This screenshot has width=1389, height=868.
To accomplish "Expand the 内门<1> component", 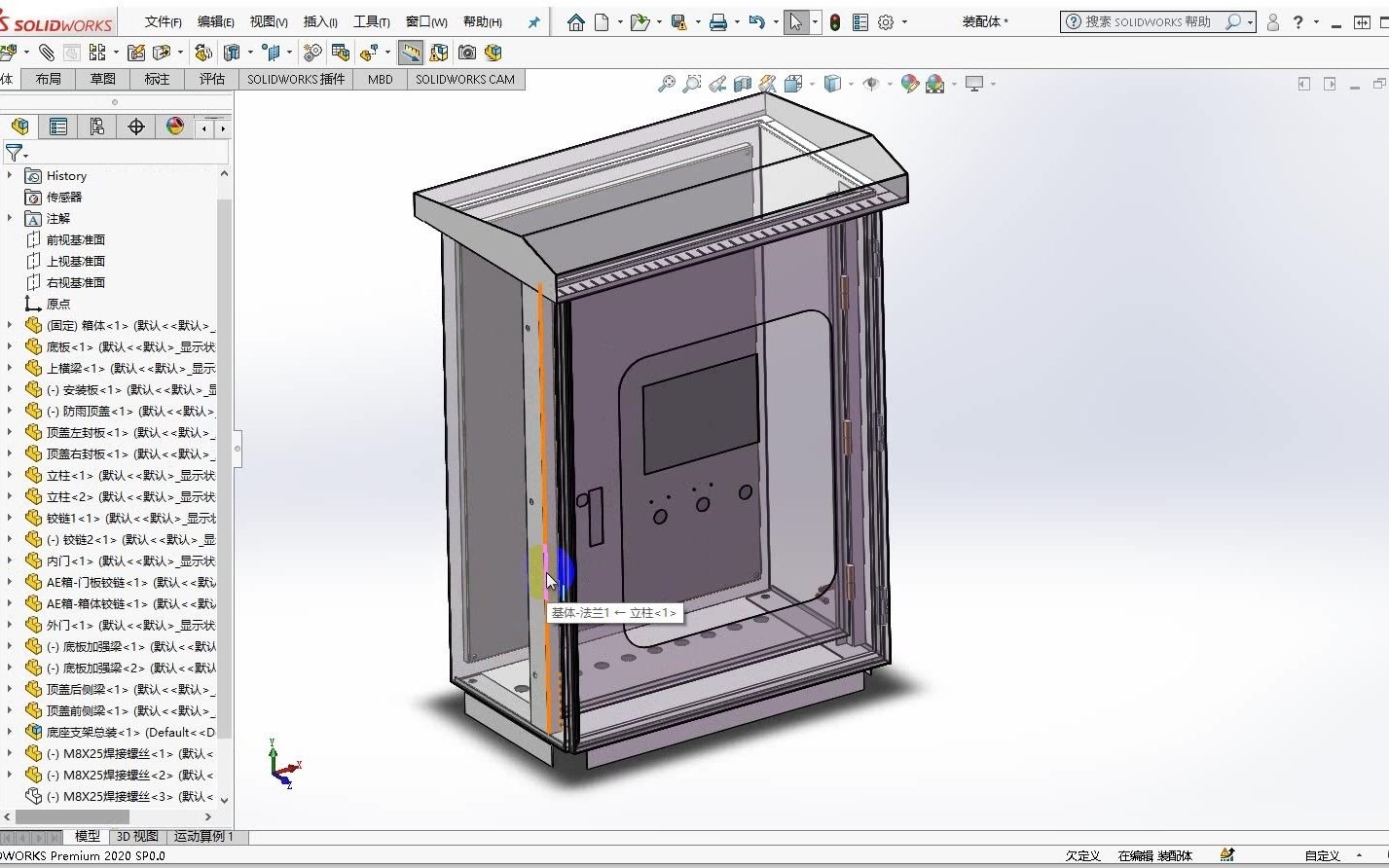I will point(10,561).
